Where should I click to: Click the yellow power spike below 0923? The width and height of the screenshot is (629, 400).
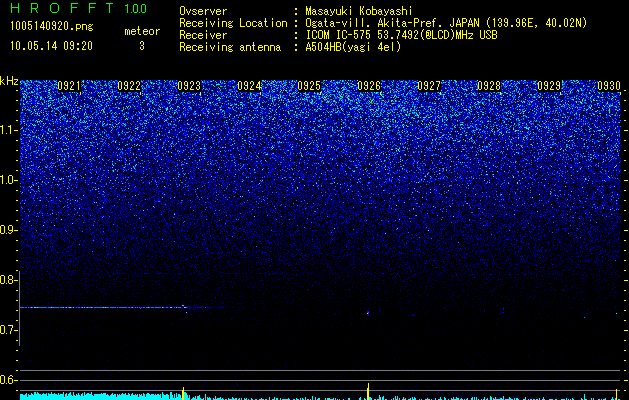tap(183, 393)
